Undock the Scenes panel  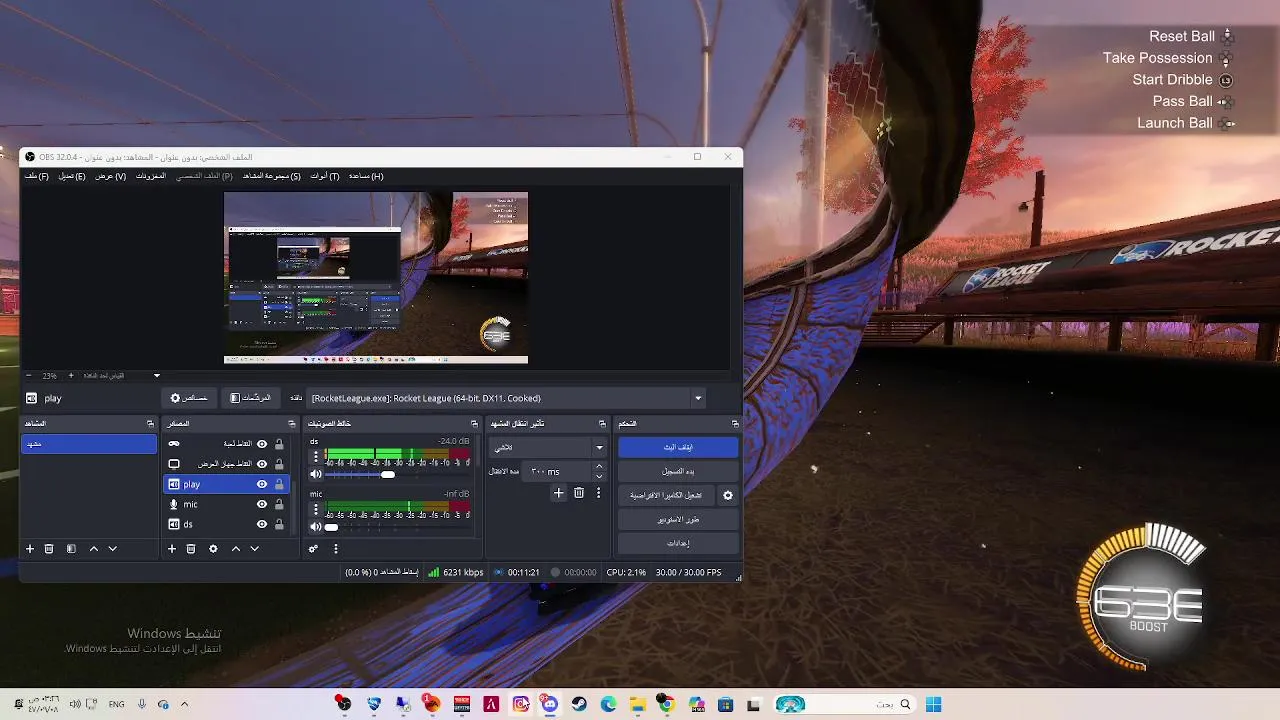[150, 424]
